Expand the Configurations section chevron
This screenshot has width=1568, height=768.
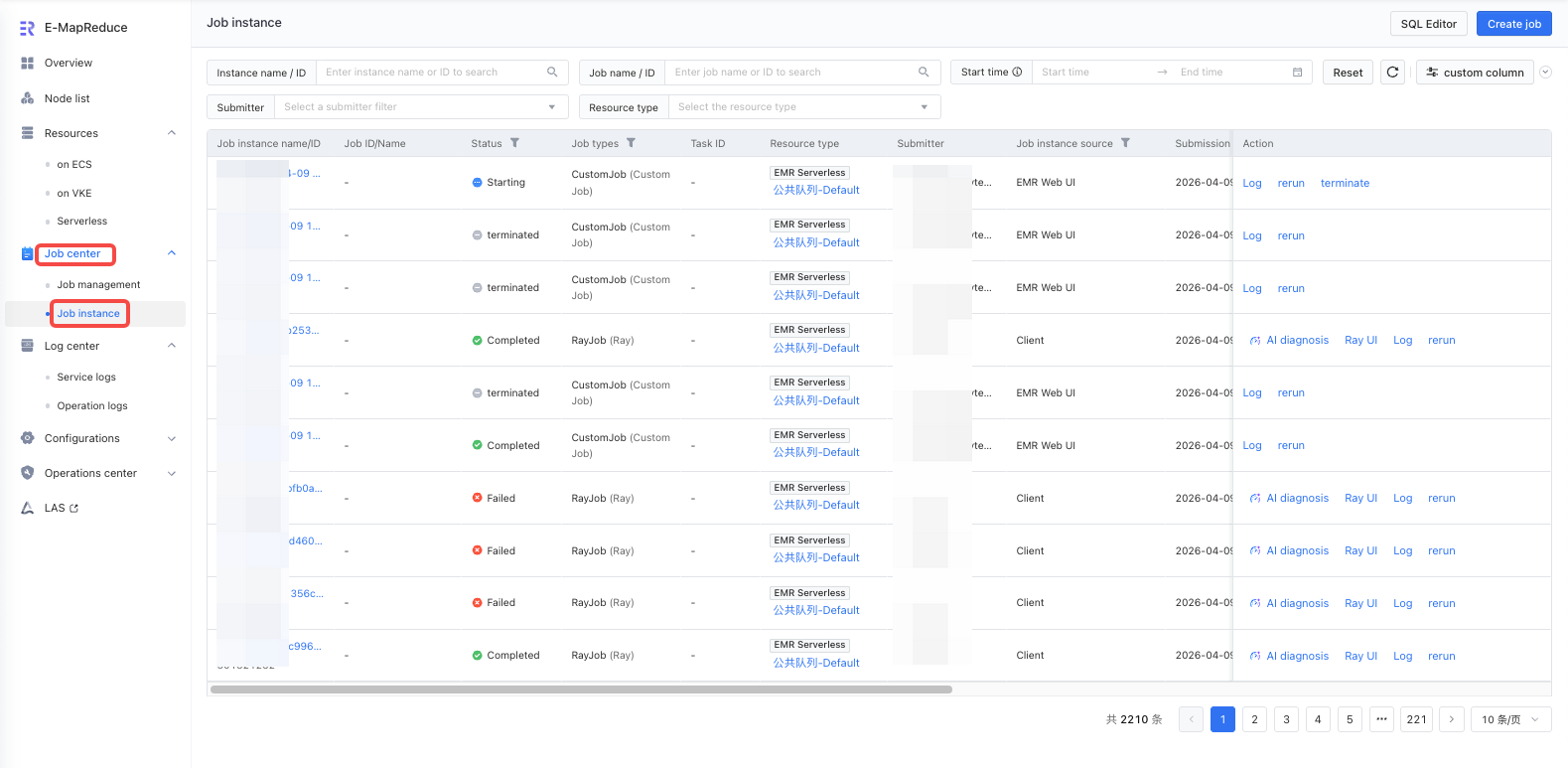[172, 438]
